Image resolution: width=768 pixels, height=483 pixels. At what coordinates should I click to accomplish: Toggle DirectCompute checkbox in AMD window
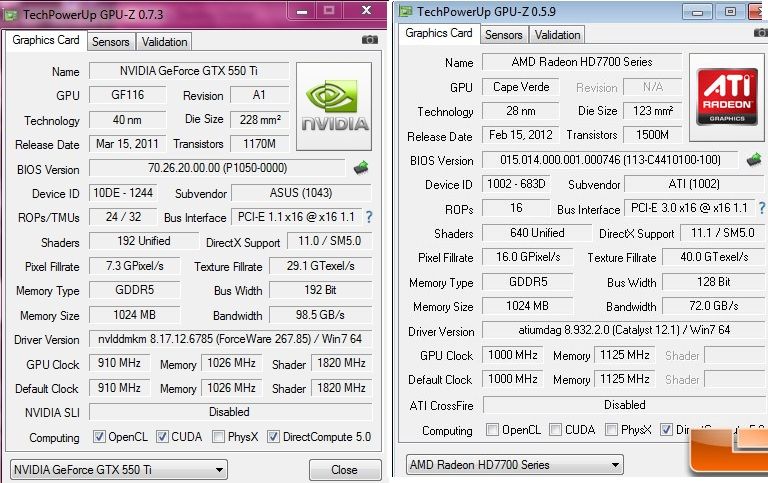click(666, 430)
